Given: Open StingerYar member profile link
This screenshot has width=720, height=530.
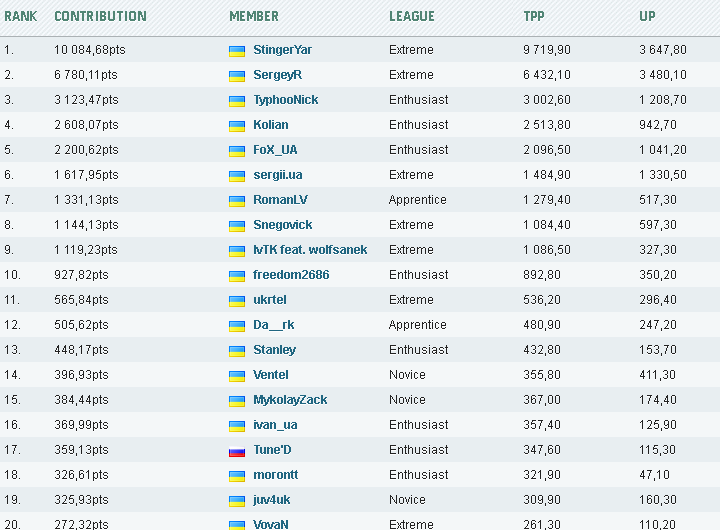Looking at the screenshot, I should pyautogui.click(x=282, y=50).
